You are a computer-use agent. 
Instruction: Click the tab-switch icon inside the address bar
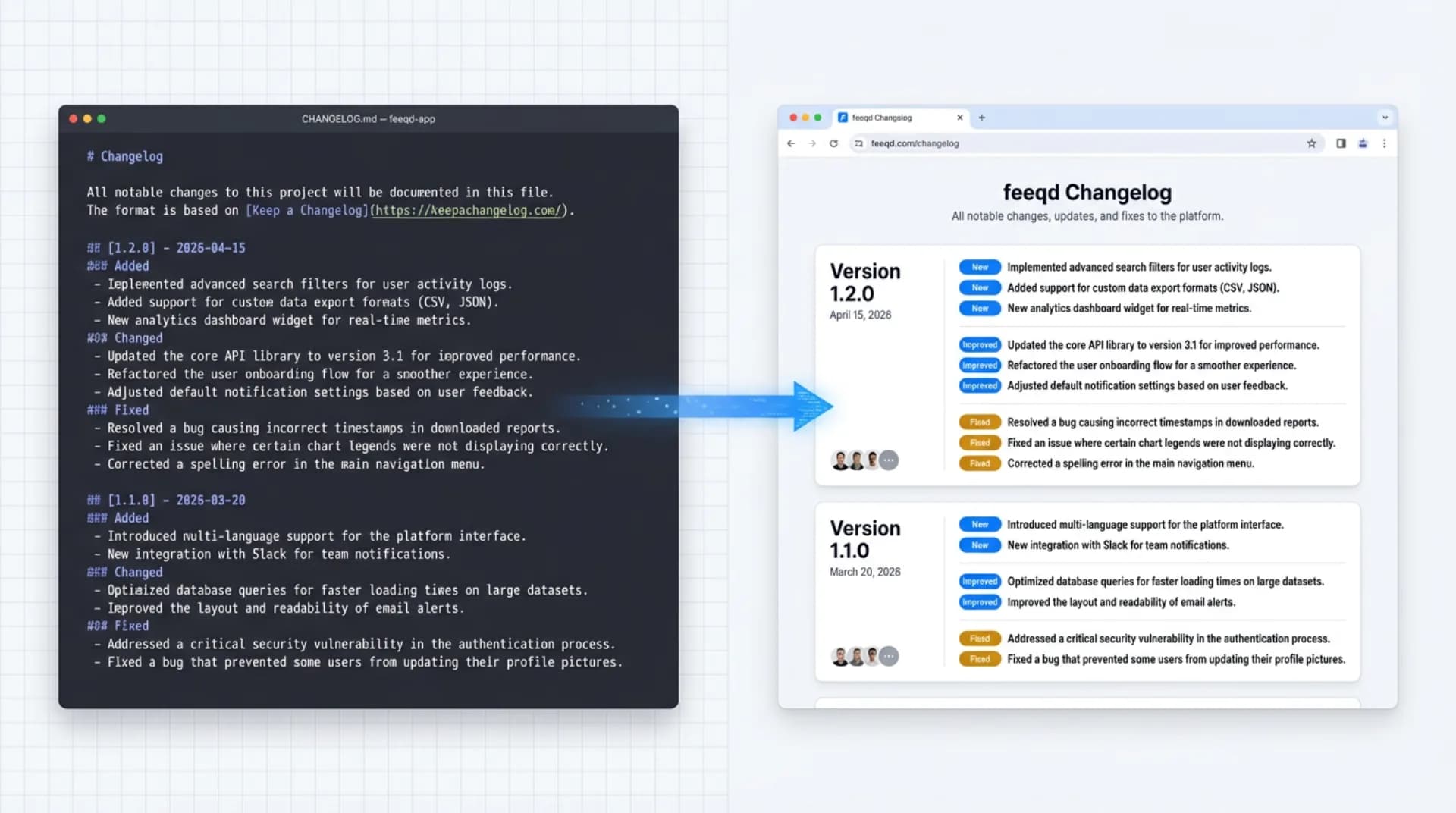pyautogui.click(x=859, y=143)
